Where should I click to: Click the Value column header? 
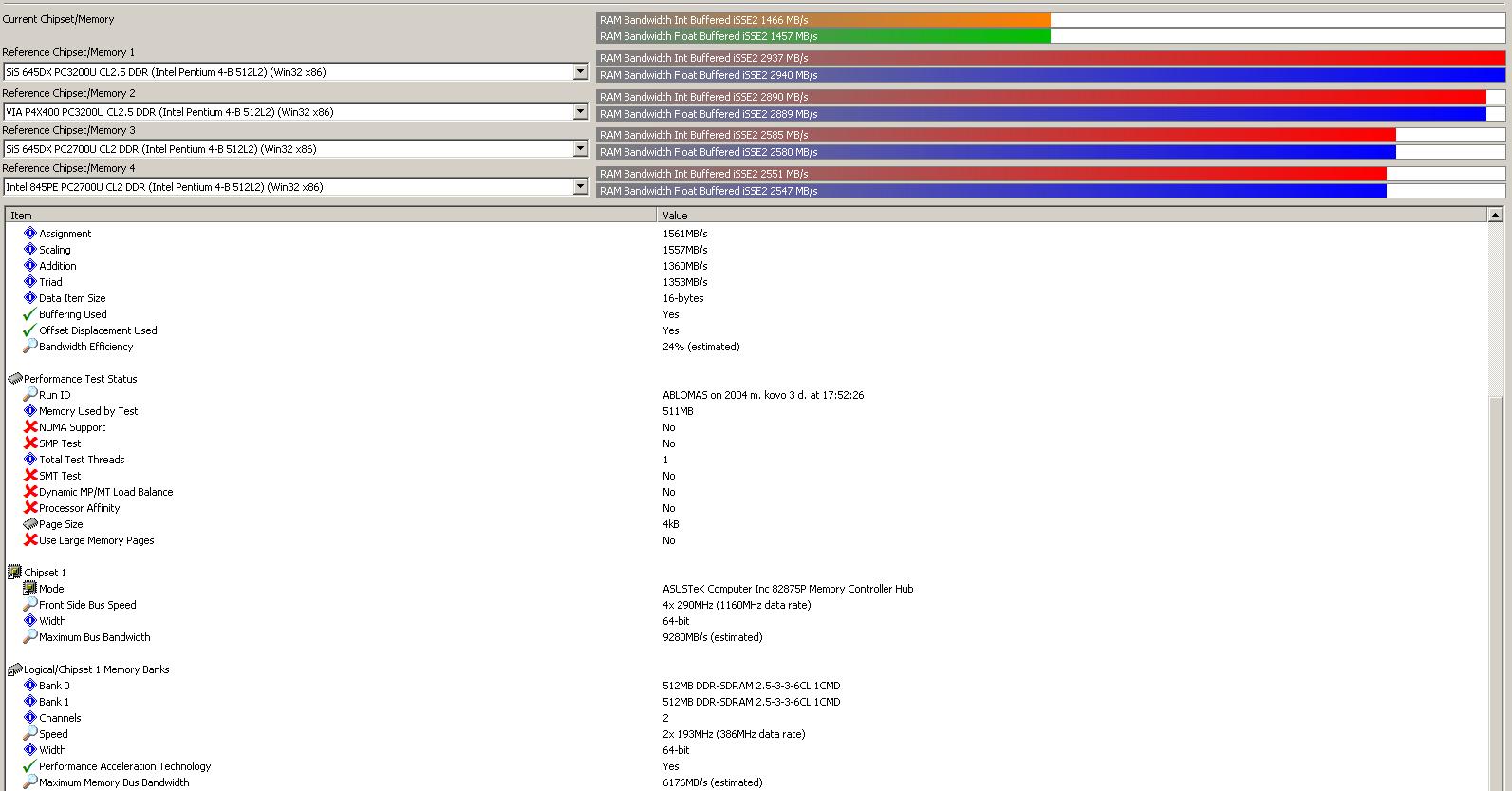(1073, 216)
